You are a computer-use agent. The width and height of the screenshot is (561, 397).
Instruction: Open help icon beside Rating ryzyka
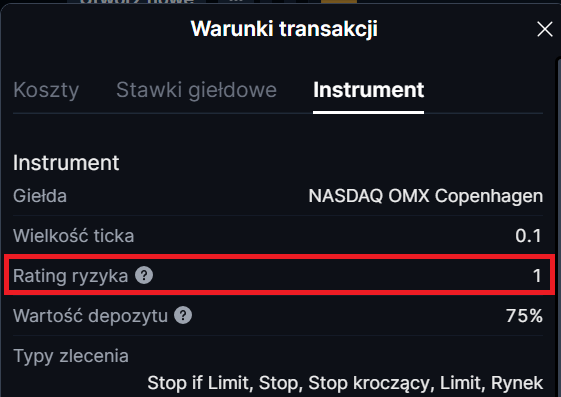(144, 275)
